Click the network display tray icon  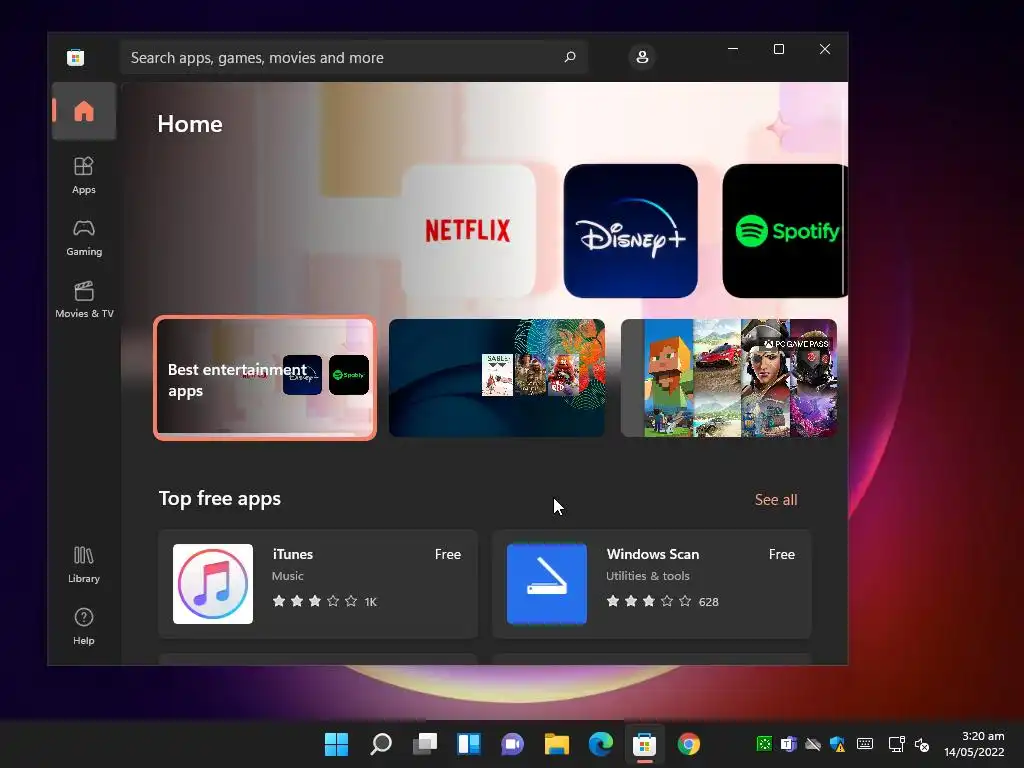[x=897, y=744]
